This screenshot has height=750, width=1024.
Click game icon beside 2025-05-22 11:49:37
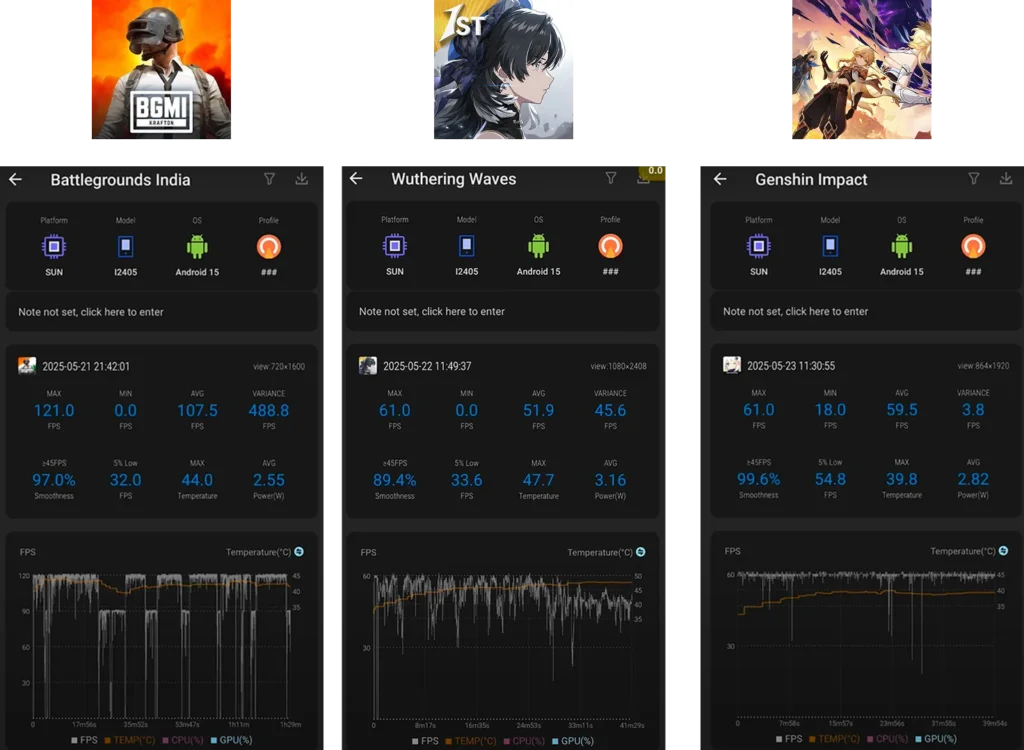[x=368, y=365]
